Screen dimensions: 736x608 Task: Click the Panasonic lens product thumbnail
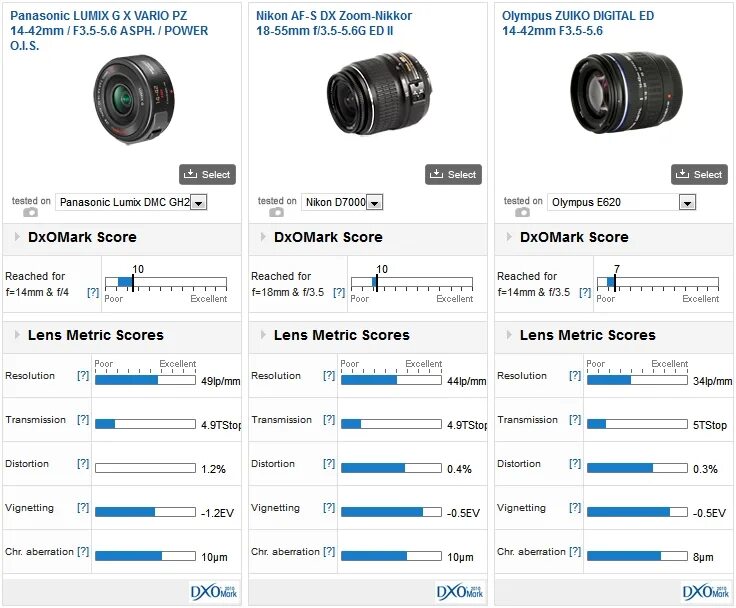click(134, 100)
